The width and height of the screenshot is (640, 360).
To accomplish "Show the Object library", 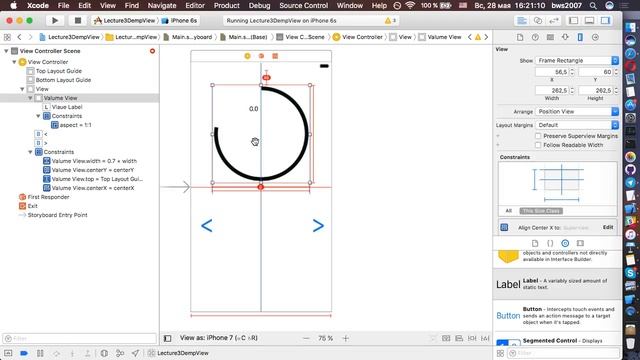I will (x=565, y=243).
